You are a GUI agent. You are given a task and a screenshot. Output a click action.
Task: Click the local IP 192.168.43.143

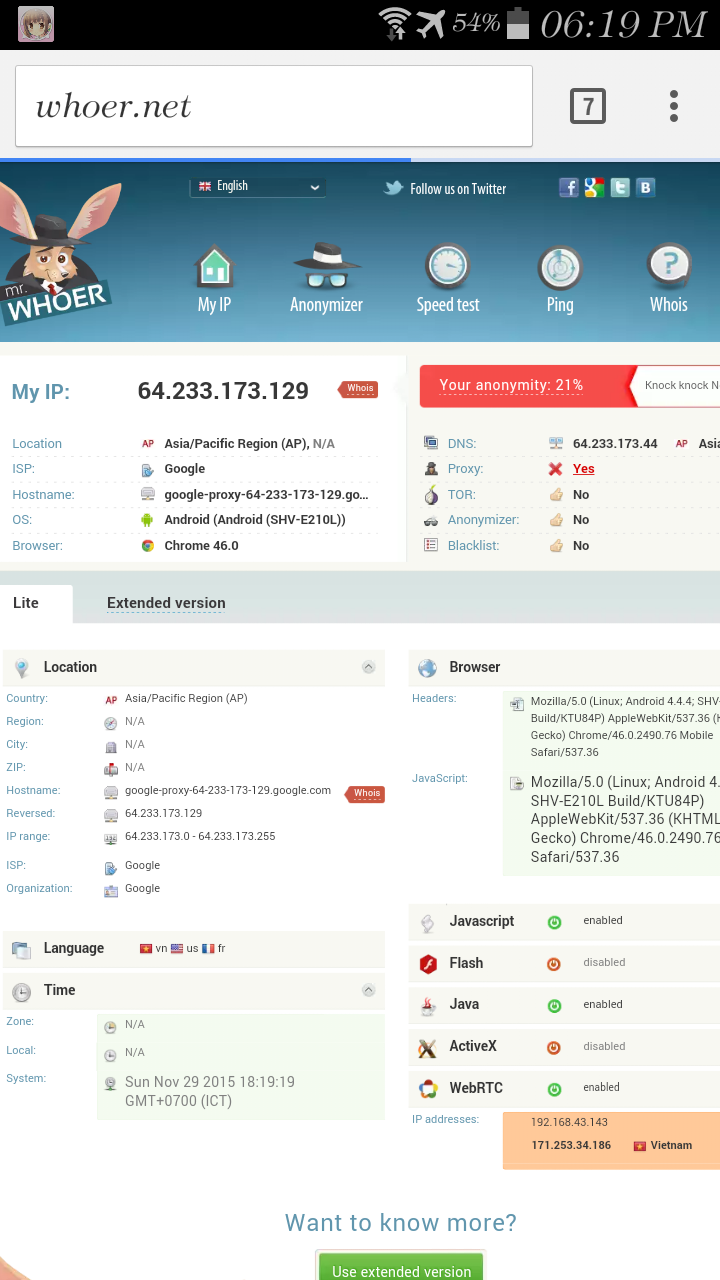point(569,1122)
